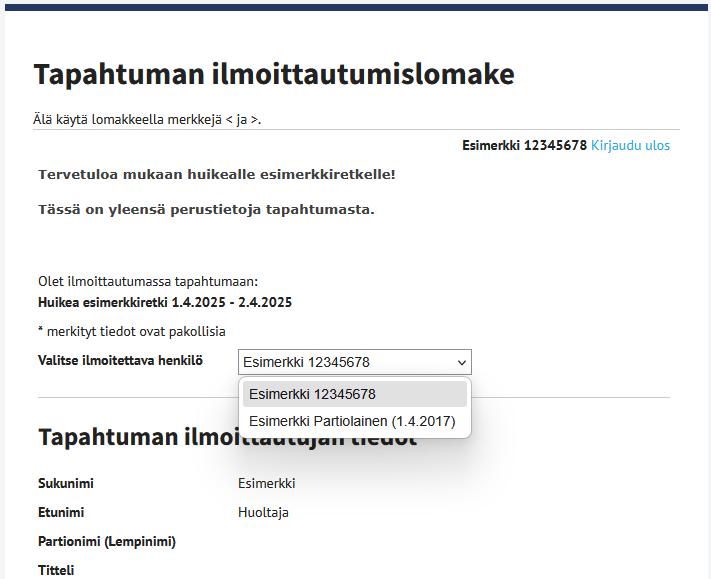Click the Tapahtuman ilmoittautumislomake page heading
This screenshot has height=579, width=711.
click(x=274, y=74)
